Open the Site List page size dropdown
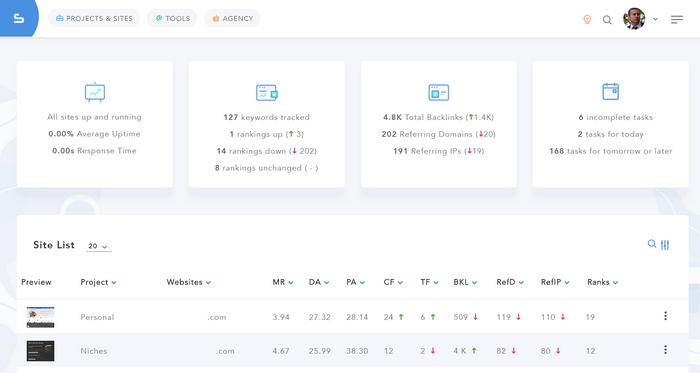Image resolution: width=700 pixels, height=373 pixels. point(98,246)
